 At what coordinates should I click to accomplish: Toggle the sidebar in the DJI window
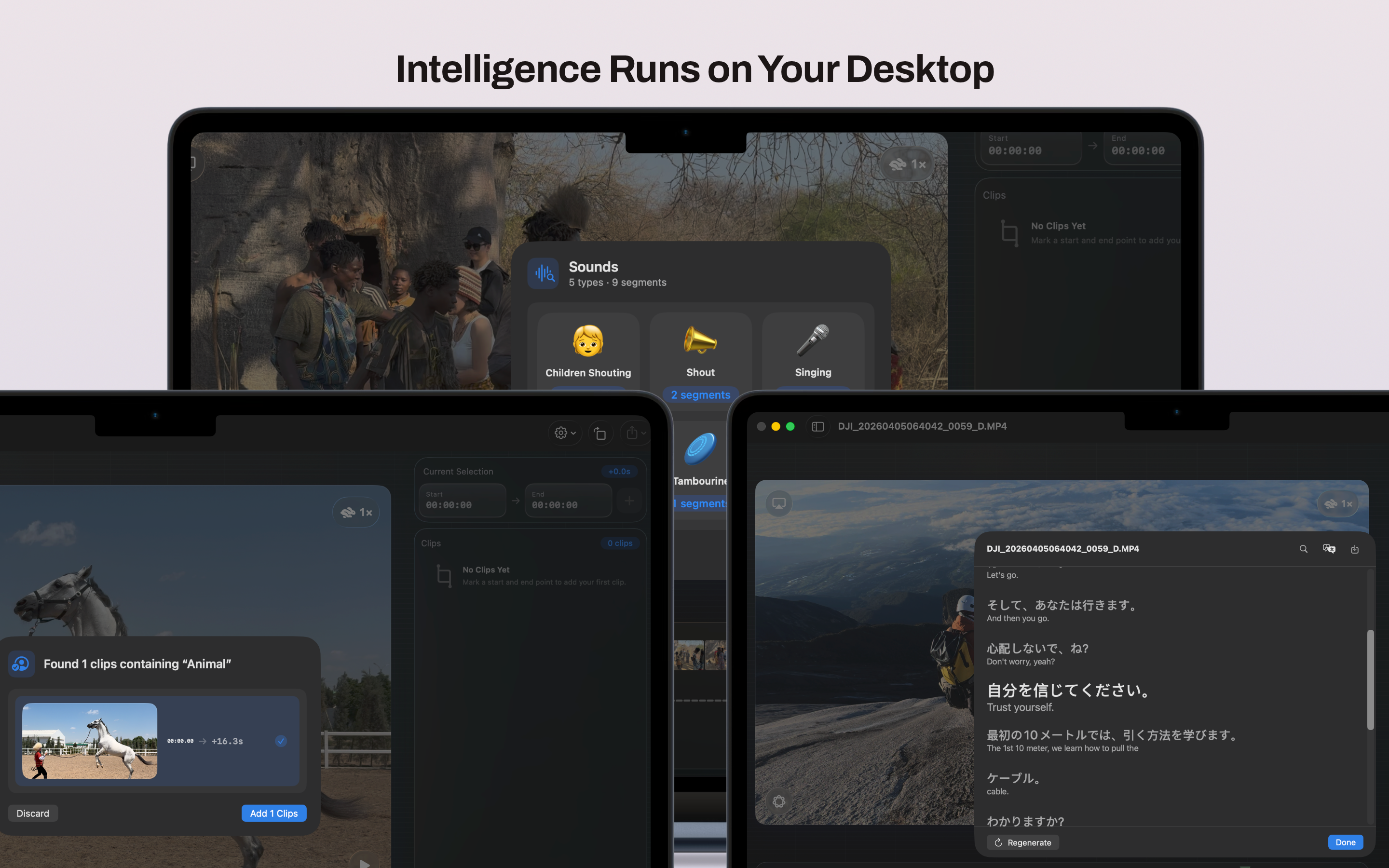pyautogui.click(x=818, y=427)
